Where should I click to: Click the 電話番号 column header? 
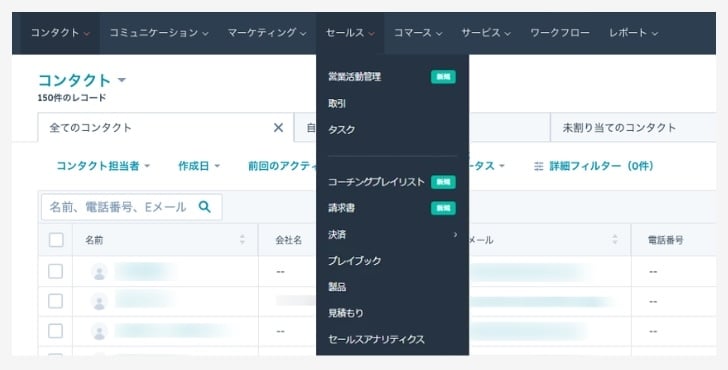(x=666, y=240)
